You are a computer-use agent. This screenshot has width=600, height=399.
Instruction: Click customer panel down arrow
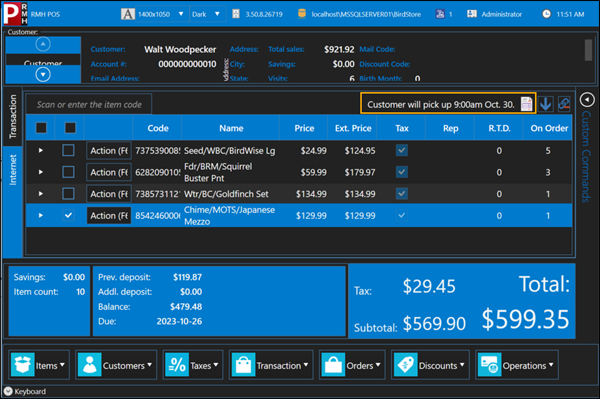point(43,74)
